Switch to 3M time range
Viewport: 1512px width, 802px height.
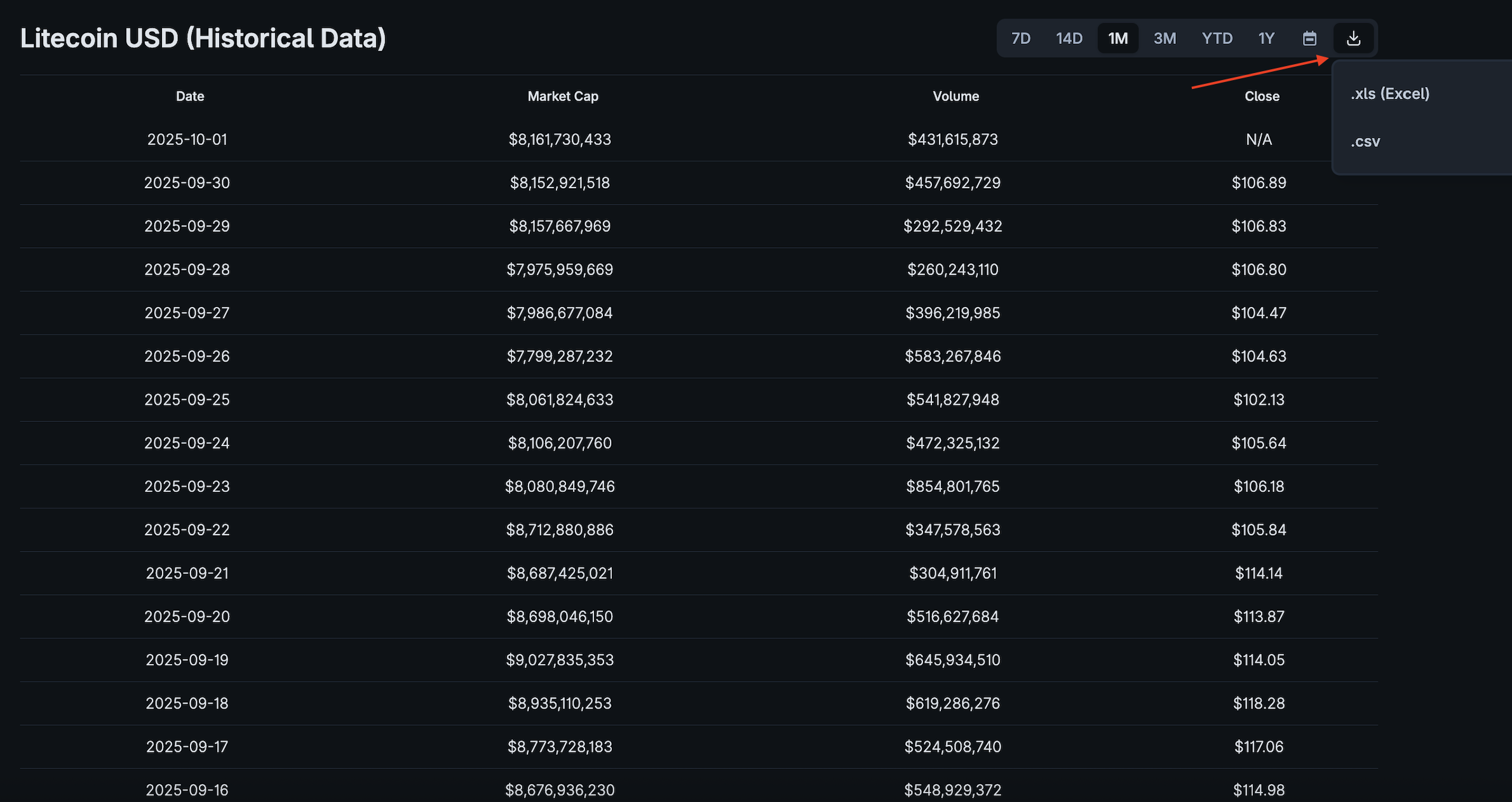click(x=1164, y=38)
